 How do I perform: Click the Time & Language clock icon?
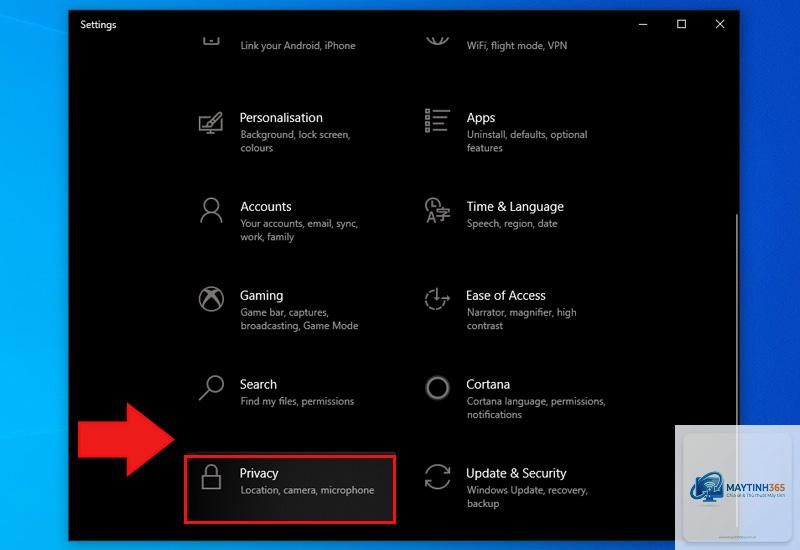click(x=437, y=210)
